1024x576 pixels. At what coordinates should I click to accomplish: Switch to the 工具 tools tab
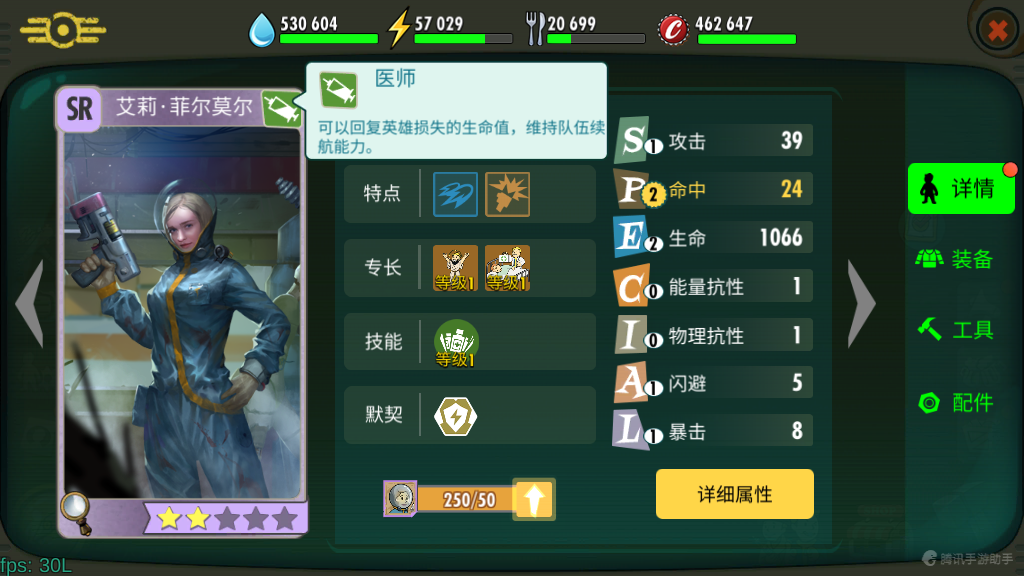[x=955, y=330]
